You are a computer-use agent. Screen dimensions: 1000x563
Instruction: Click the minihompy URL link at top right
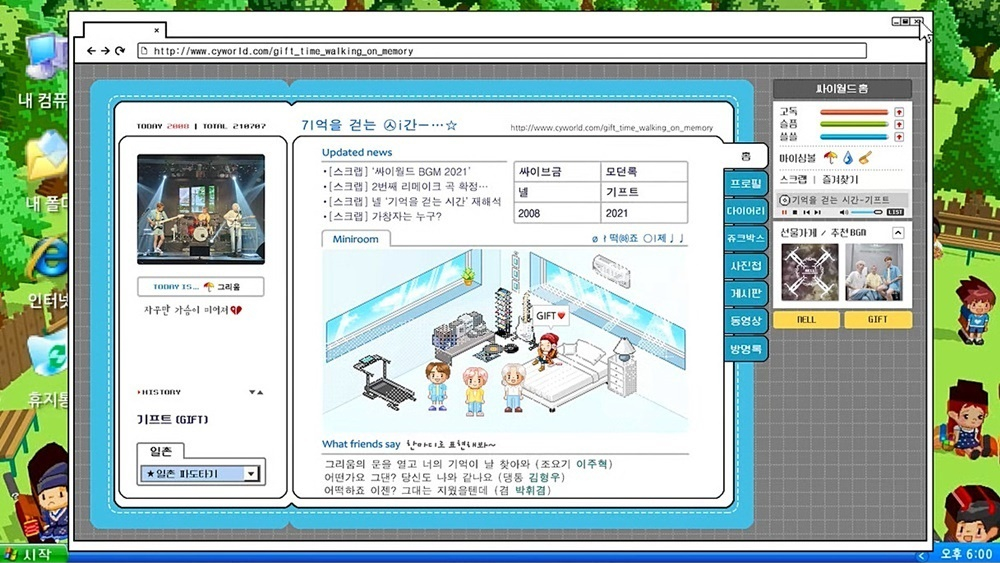pos(612,128)
